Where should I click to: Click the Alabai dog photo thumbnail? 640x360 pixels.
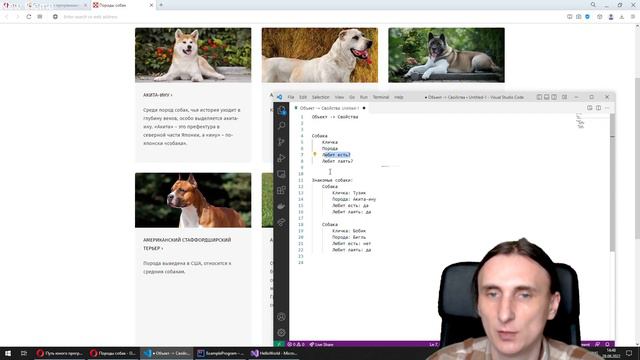click(320, 55)
